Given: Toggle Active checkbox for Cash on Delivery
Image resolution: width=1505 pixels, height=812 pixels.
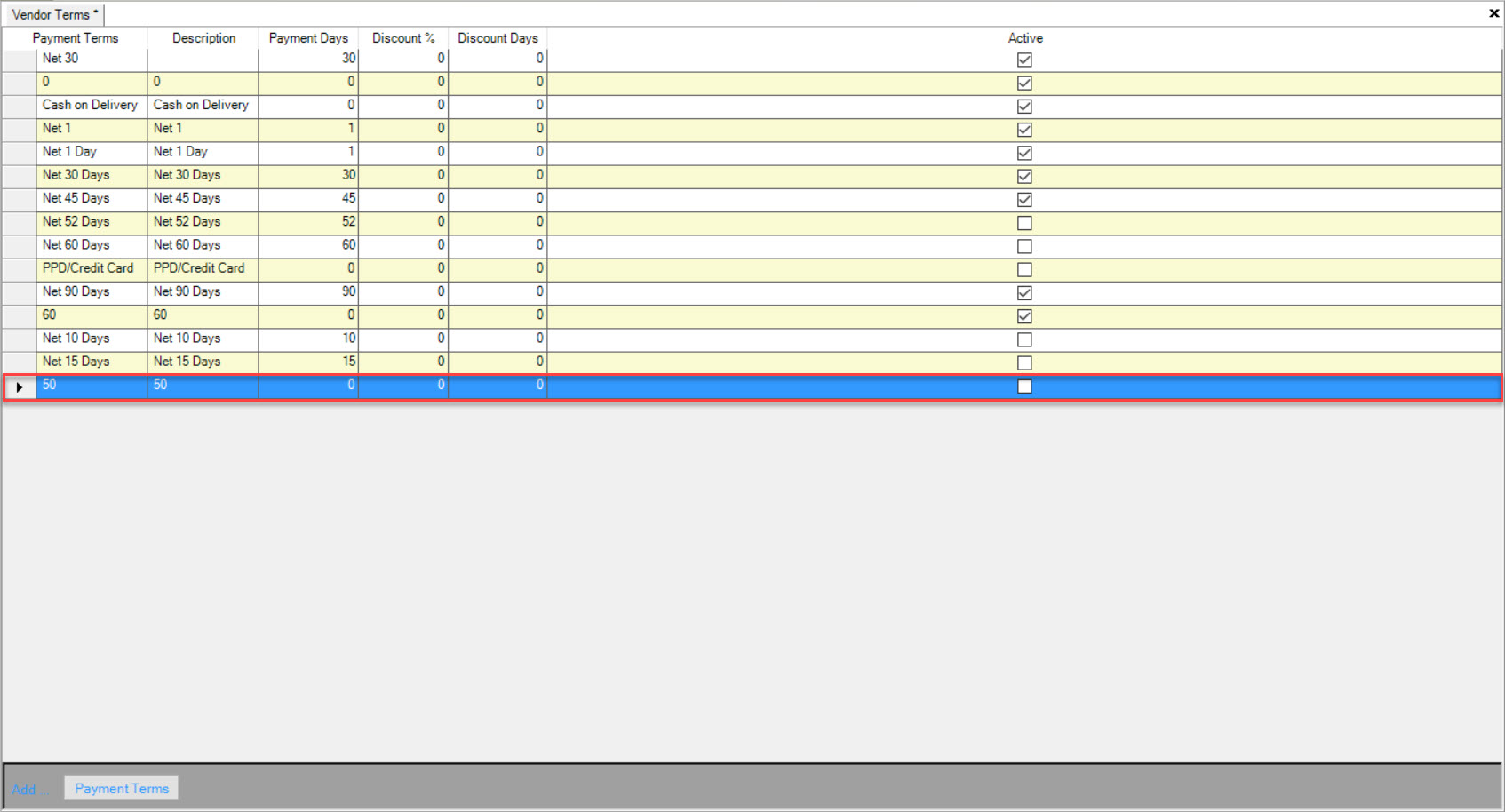Looking at the screenshot, I should pyautogui.click(x=1024, y=107).
